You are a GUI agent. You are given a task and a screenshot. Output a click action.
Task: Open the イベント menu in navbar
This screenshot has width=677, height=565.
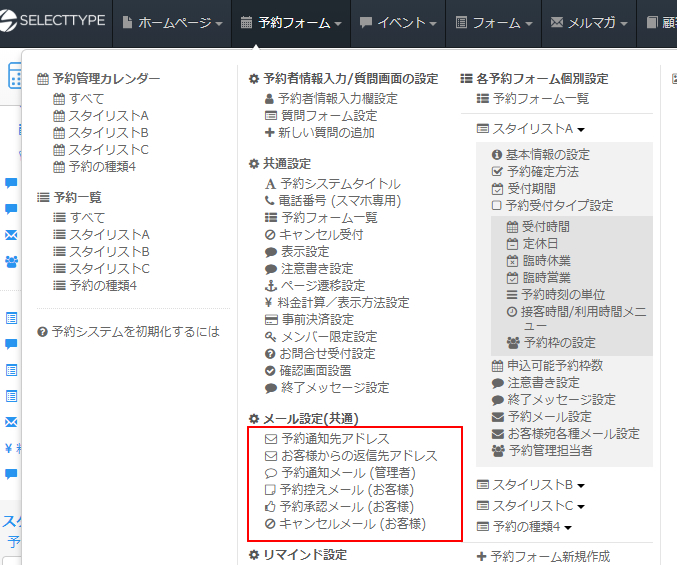tap(397, 22)
